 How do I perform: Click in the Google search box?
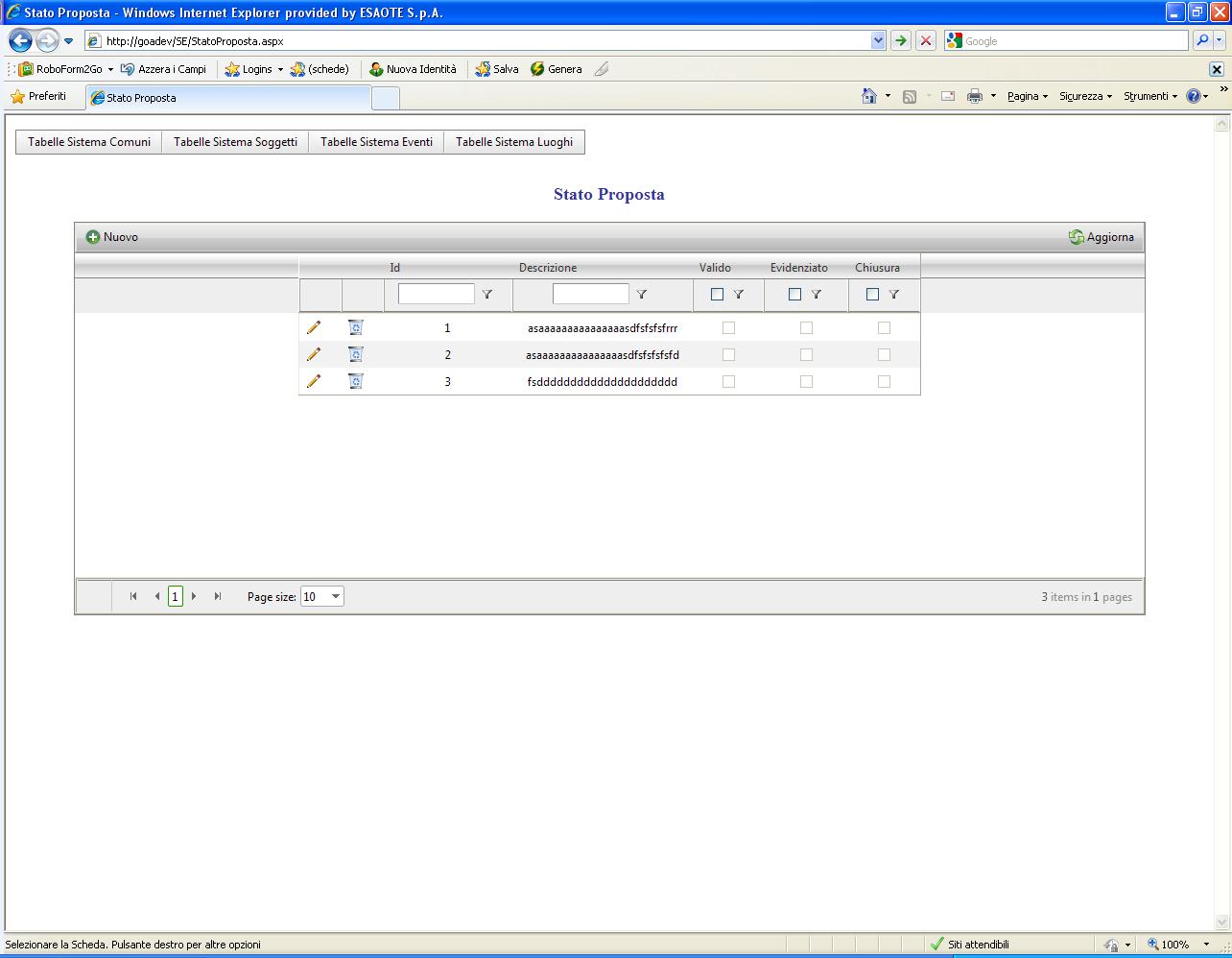tap(1066, 40)
